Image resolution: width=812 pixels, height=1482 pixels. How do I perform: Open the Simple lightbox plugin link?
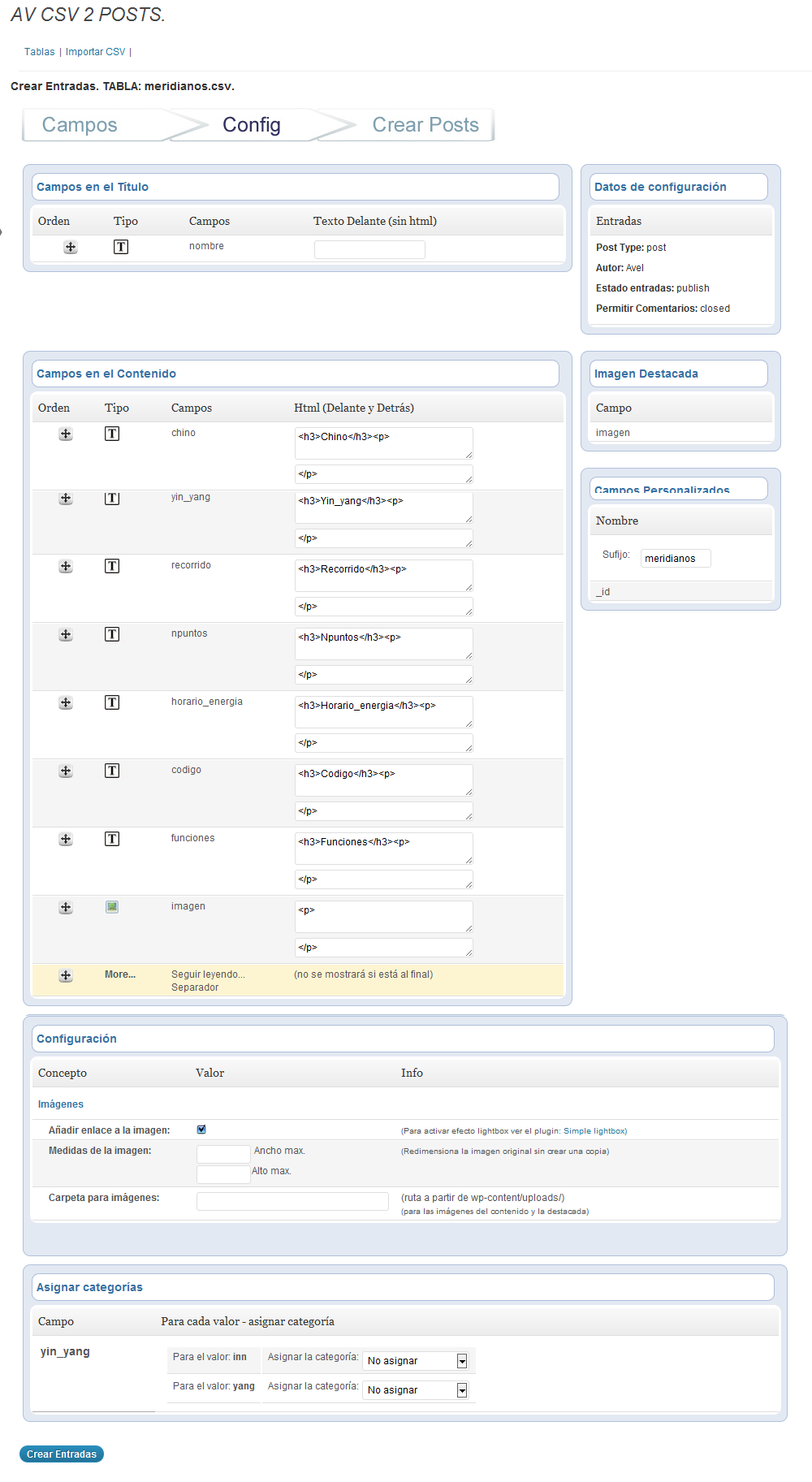tap(595, 1131)
